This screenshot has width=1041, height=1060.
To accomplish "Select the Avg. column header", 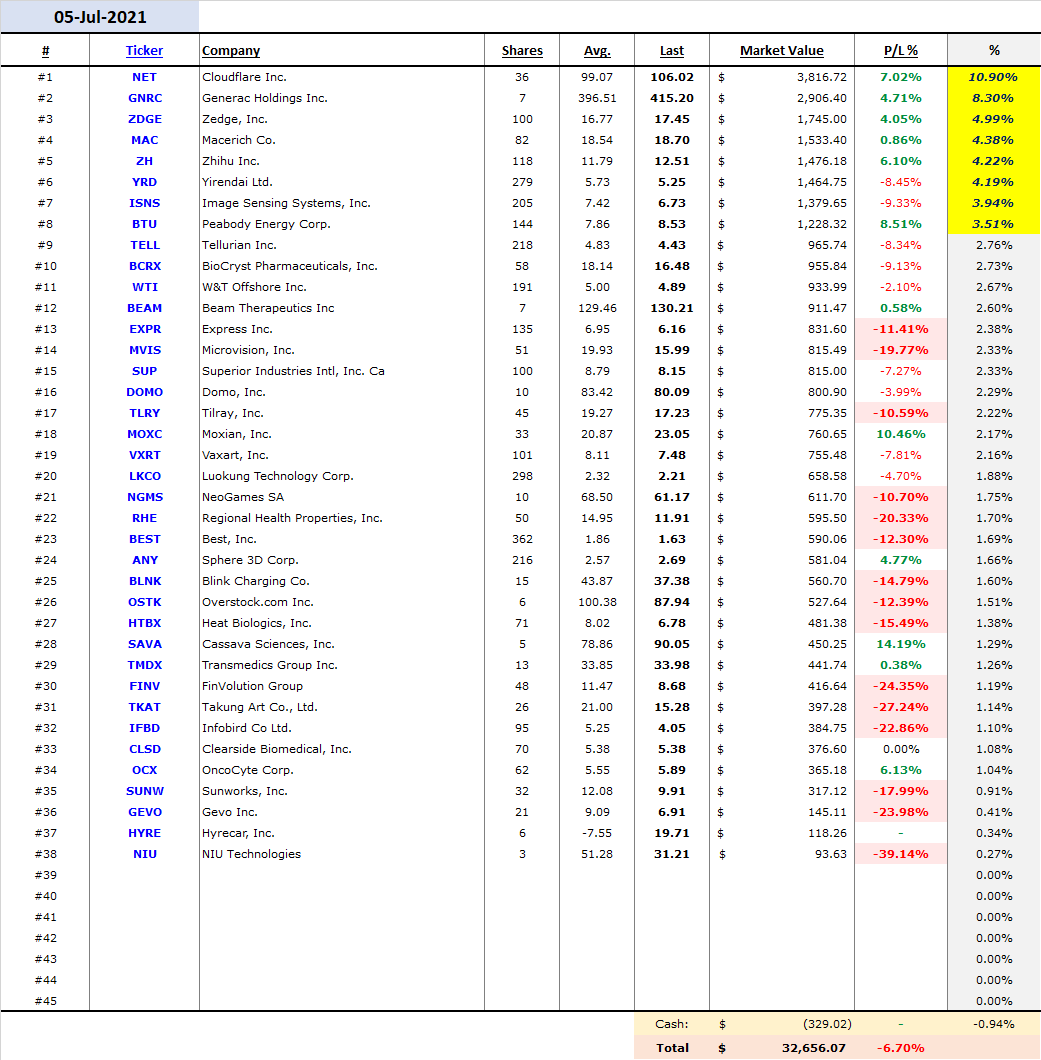I will [x=597, y=51].
